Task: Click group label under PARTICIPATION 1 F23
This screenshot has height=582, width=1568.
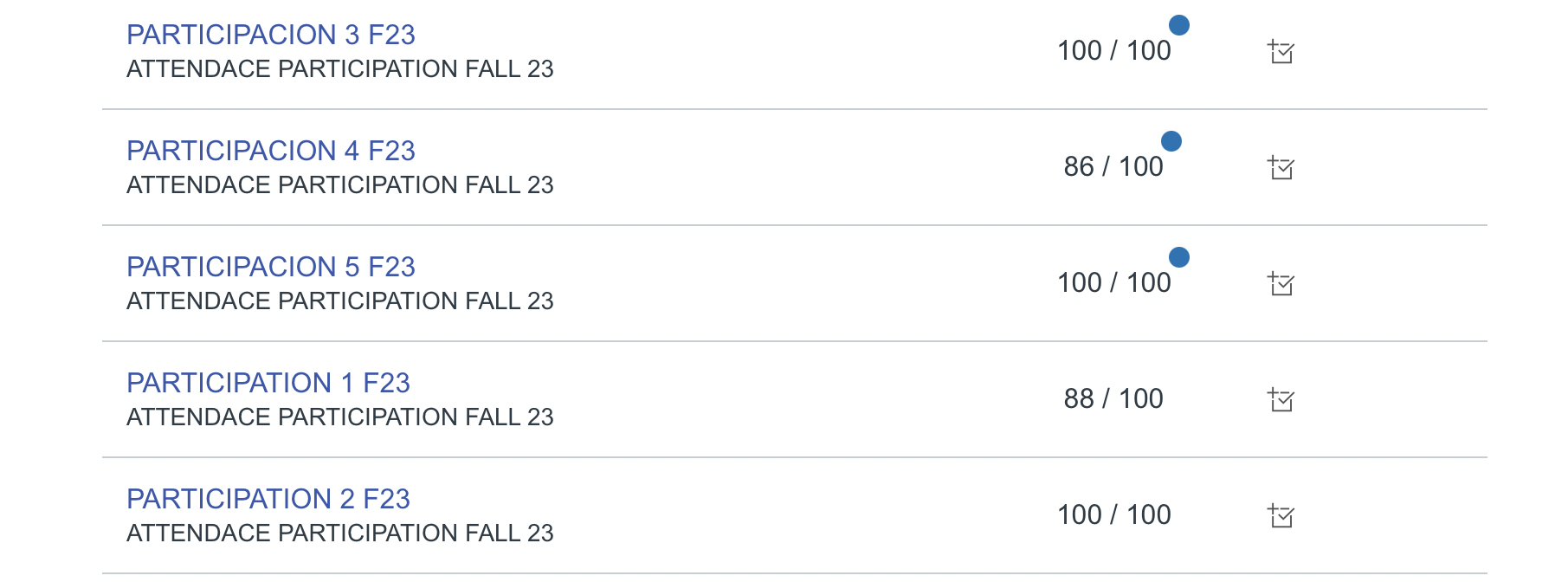Action: 339,417
